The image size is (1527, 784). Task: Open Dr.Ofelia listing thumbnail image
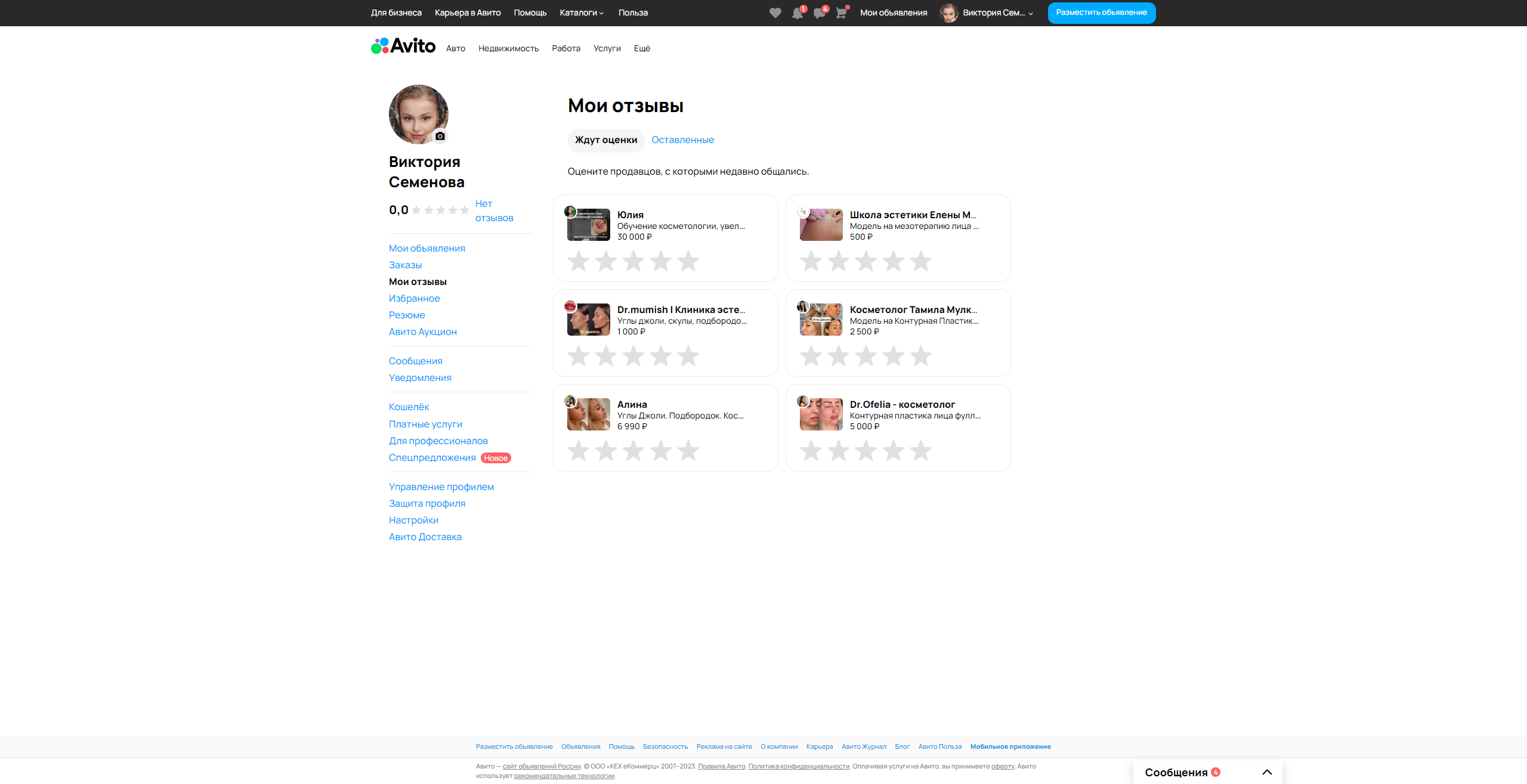(x=821, y=414)
